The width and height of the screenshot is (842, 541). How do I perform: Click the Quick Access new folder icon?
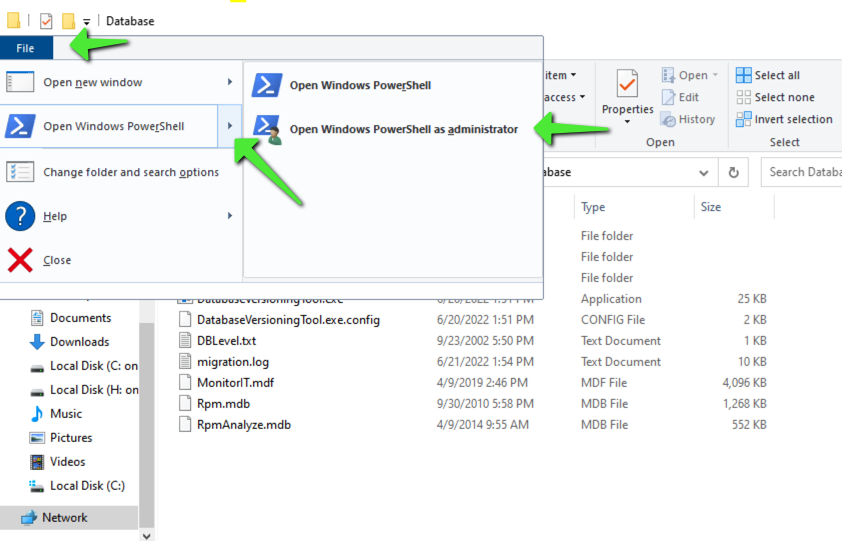(x=68, y=21)
